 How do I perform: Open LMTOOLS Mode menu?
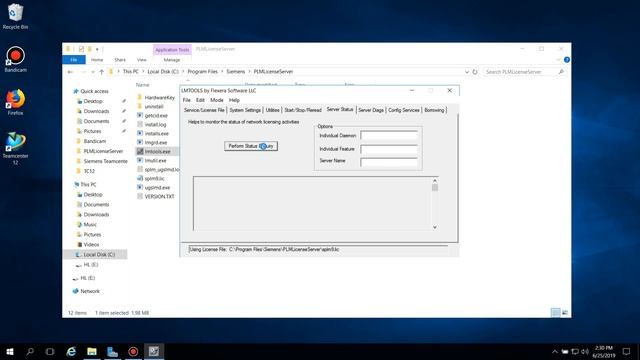click(x=217, y=100)
